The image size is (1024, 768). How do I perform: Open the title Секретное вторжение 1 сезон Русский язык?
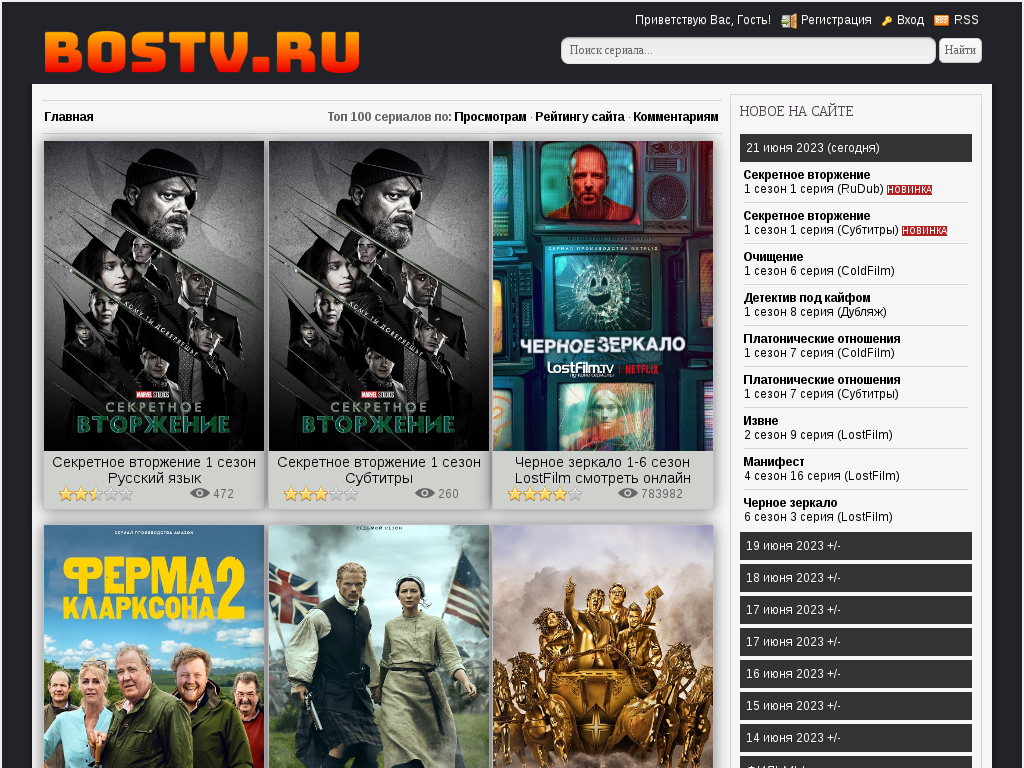154,470
